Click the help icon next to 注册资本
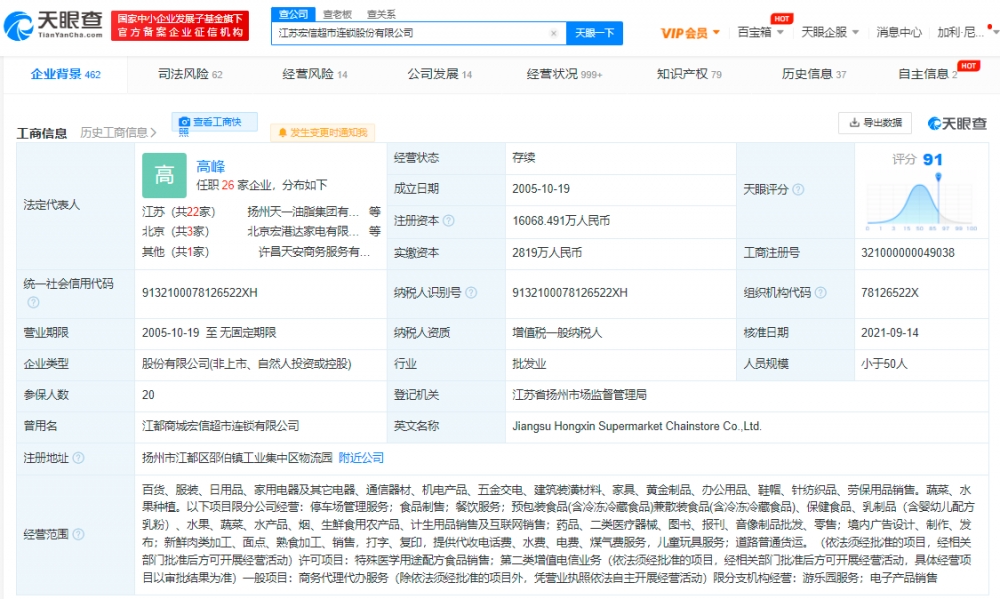This screenshot has height=599, width=1000. click(x=449, y=221)
